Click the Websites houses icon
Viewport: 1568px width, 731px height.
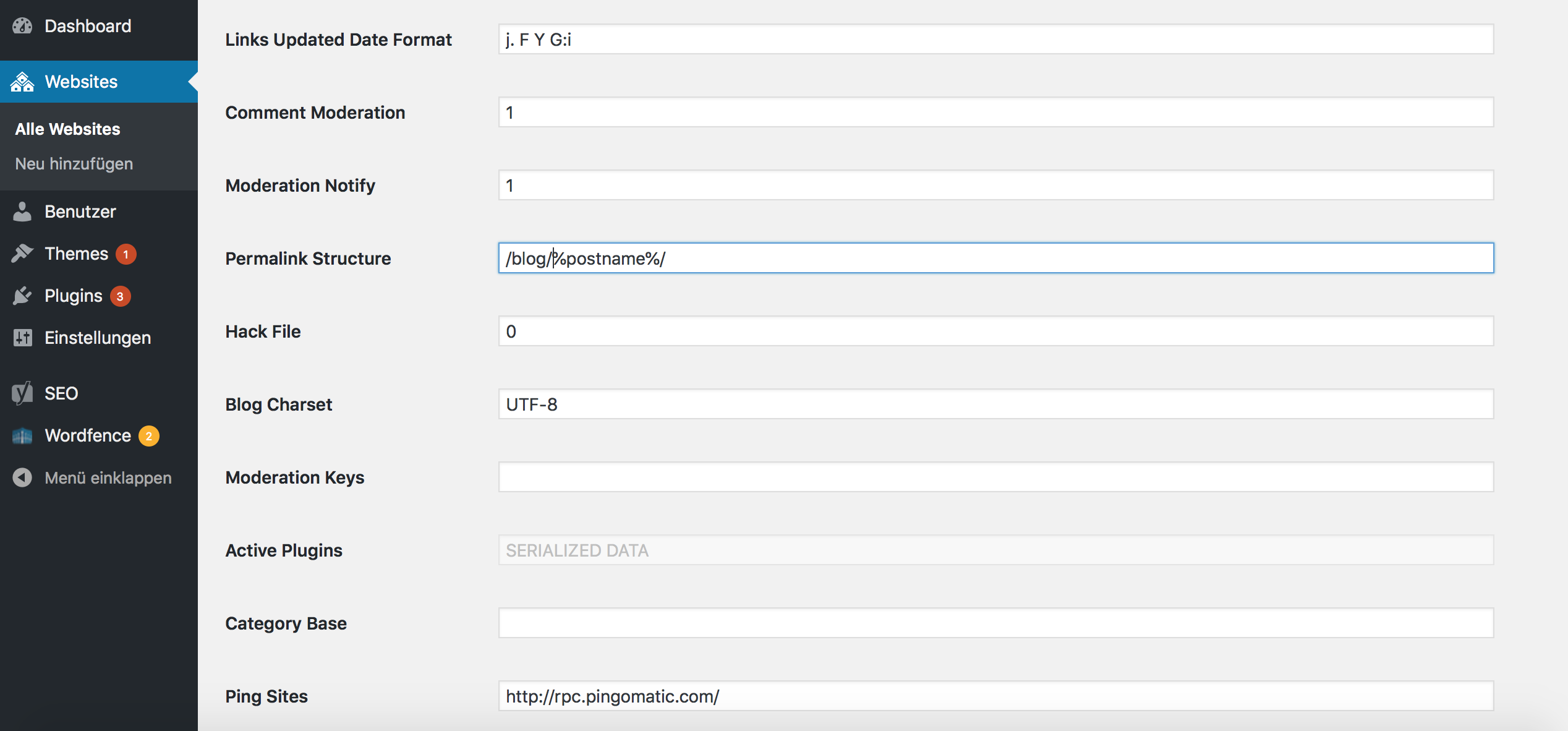point(22,82)
